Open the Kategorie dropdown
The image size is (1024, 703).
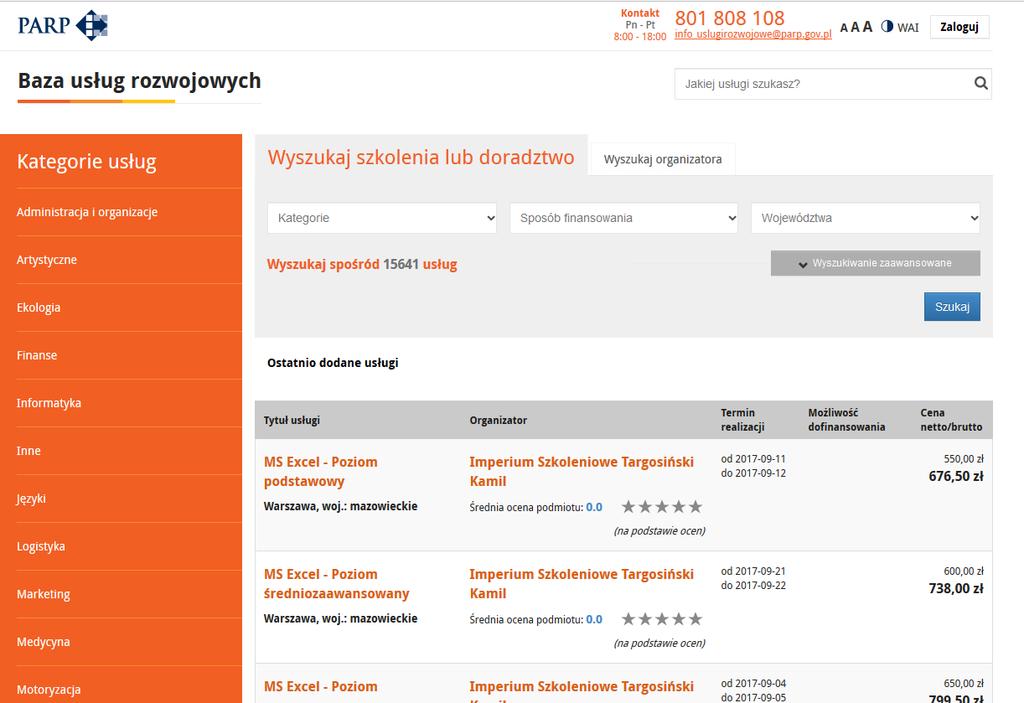382,218
